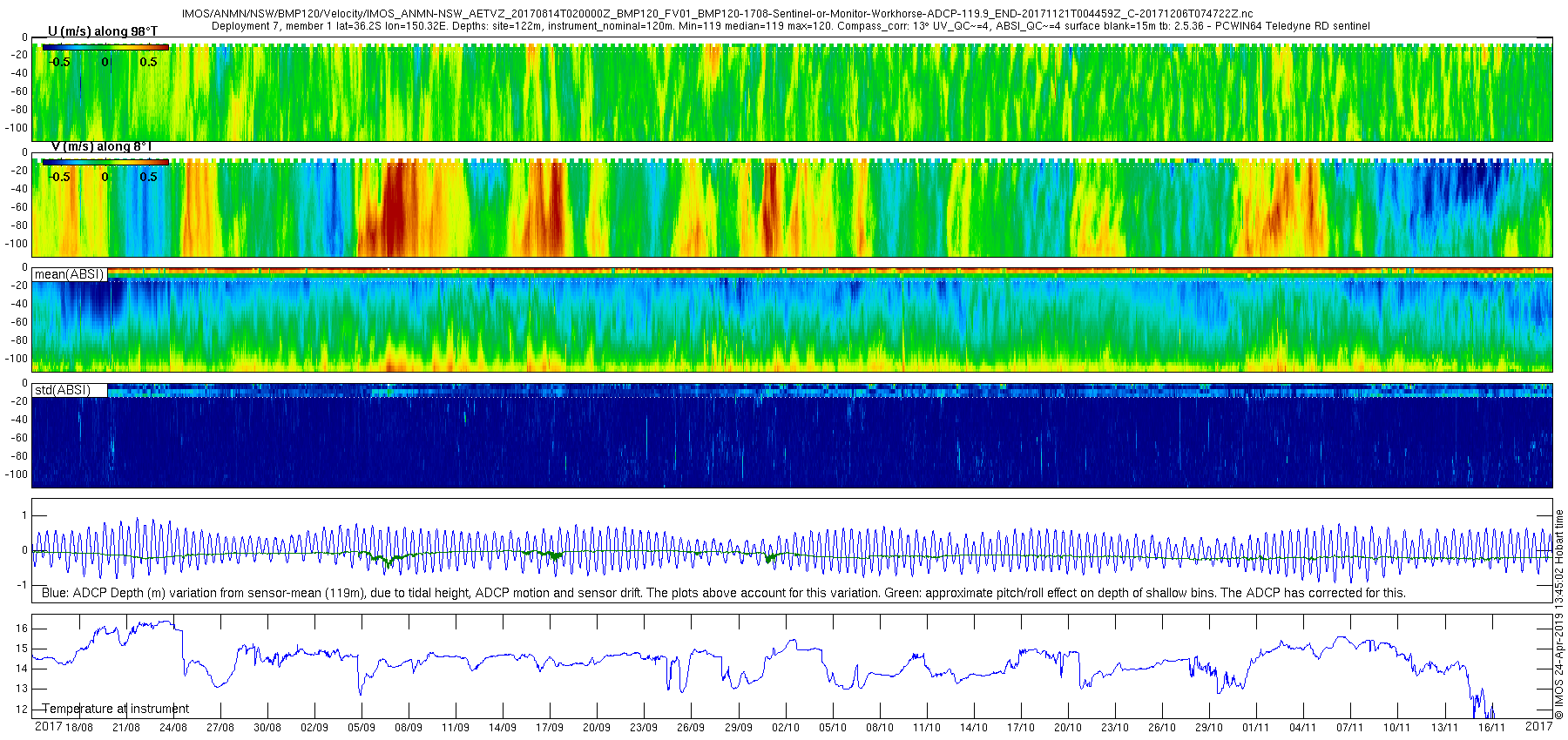1568x740 pixels.
Task: Click the '21/08' date tick label
Action: click(126, 727)
